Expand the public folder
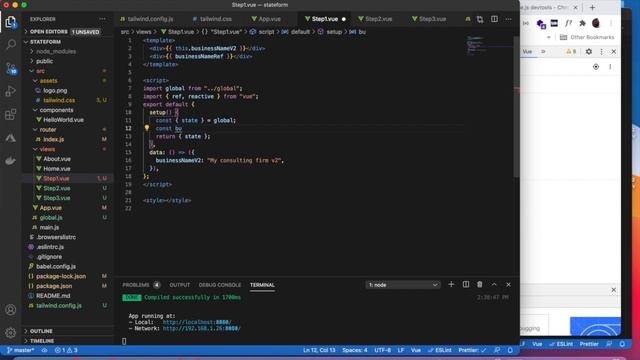 pyautogui.click(x=44, y=61)
